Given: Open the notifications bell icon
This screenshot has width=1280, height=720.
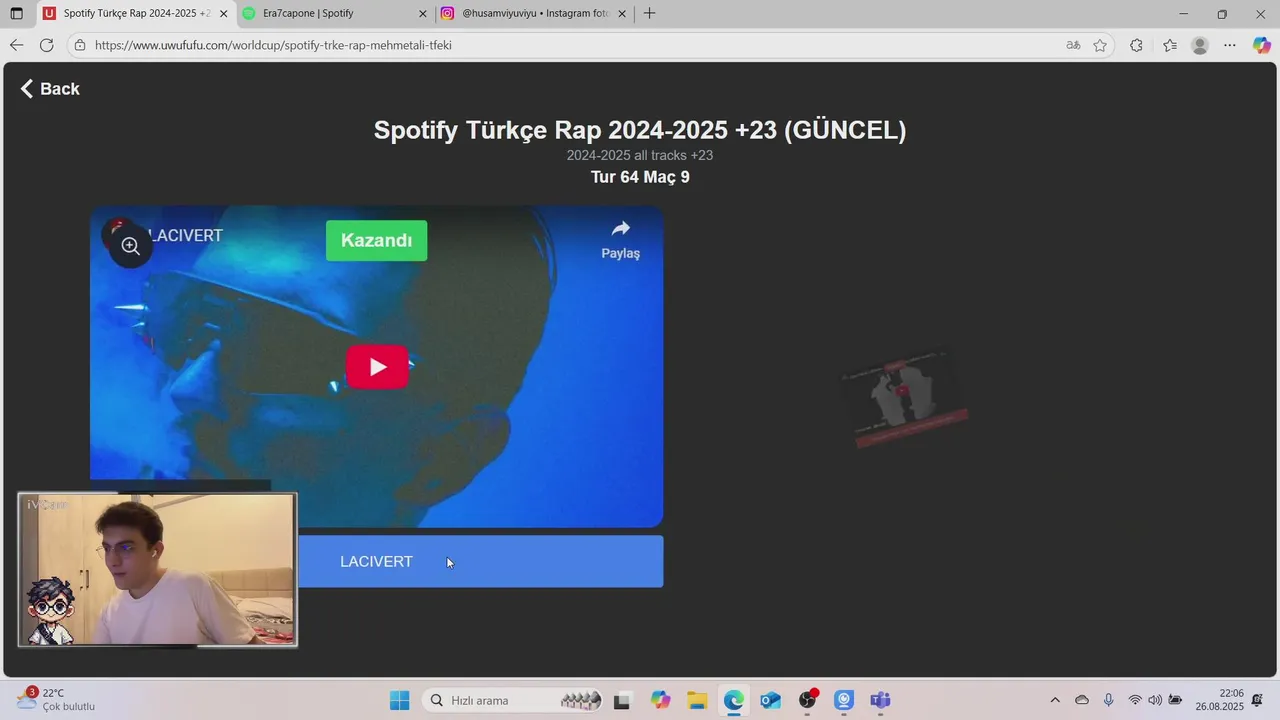Looking at the screenshot, I should click(x=1257, y=700).
